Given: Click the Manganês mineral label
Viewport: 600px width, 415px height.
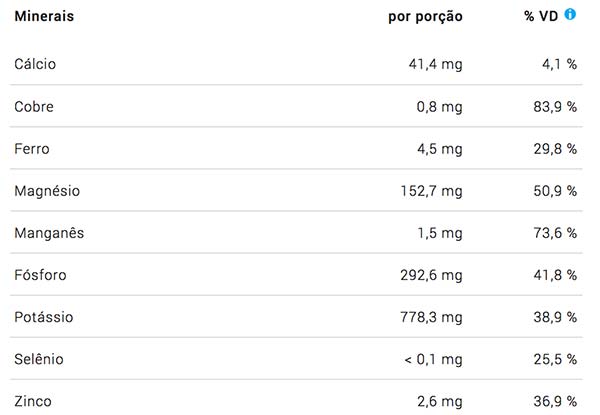Looking at the screenshot, I should 49,233.
